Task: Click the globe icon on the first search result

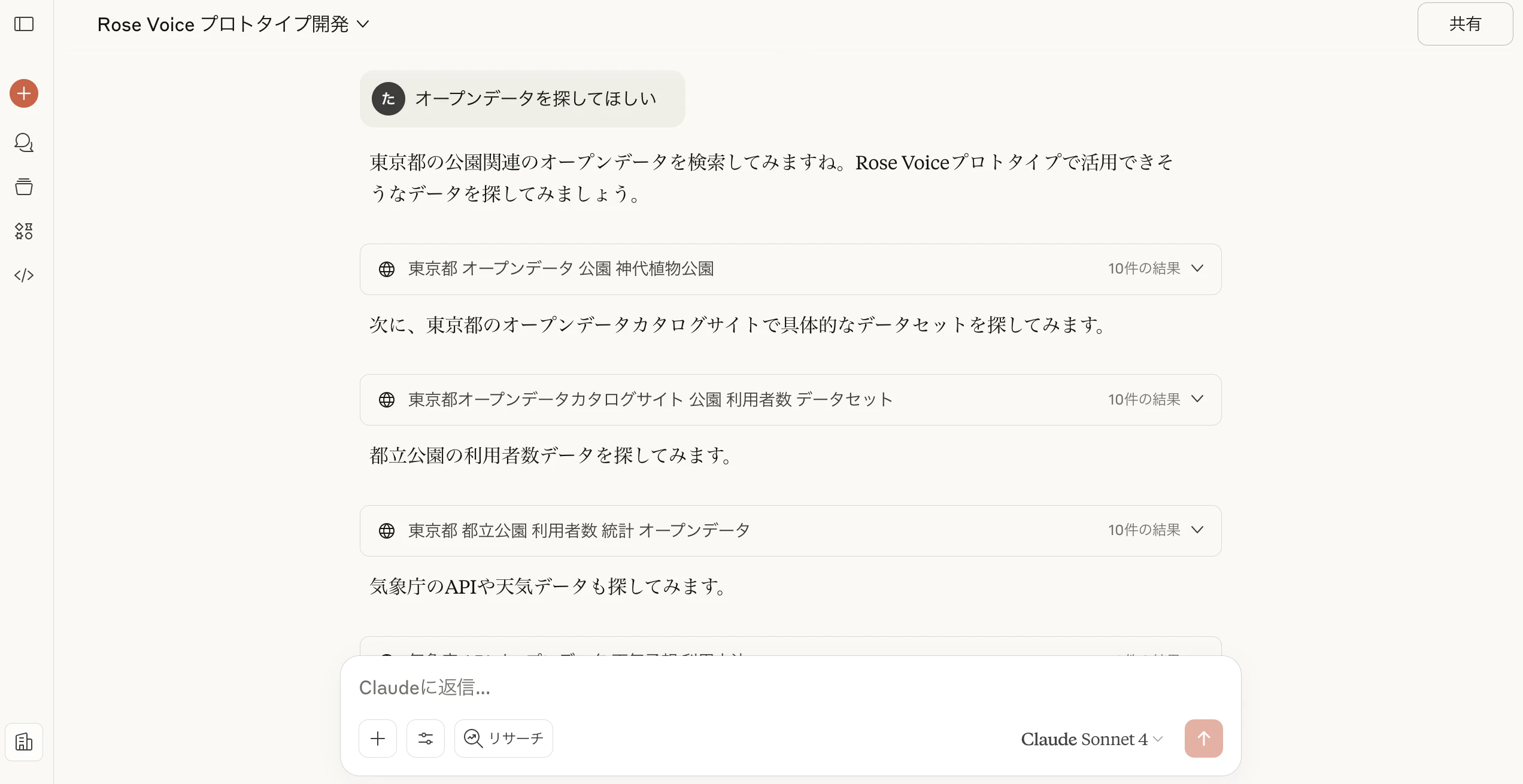Action: point(387,269)
